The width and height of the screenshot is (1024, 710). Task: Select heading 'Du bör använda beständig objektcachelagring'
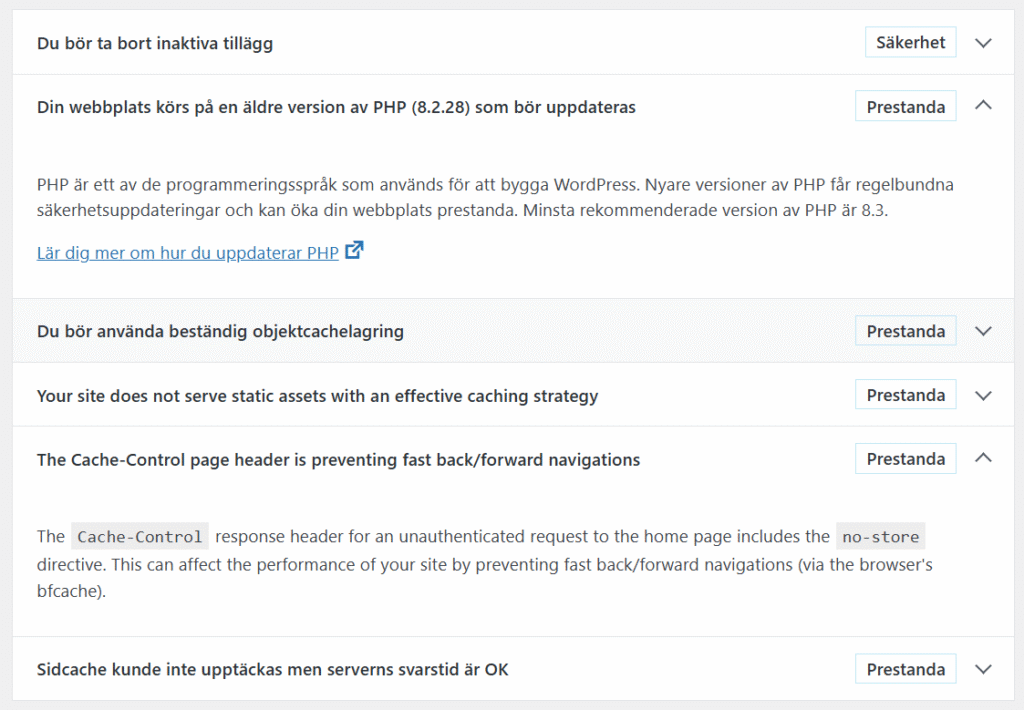click(220, 332)
